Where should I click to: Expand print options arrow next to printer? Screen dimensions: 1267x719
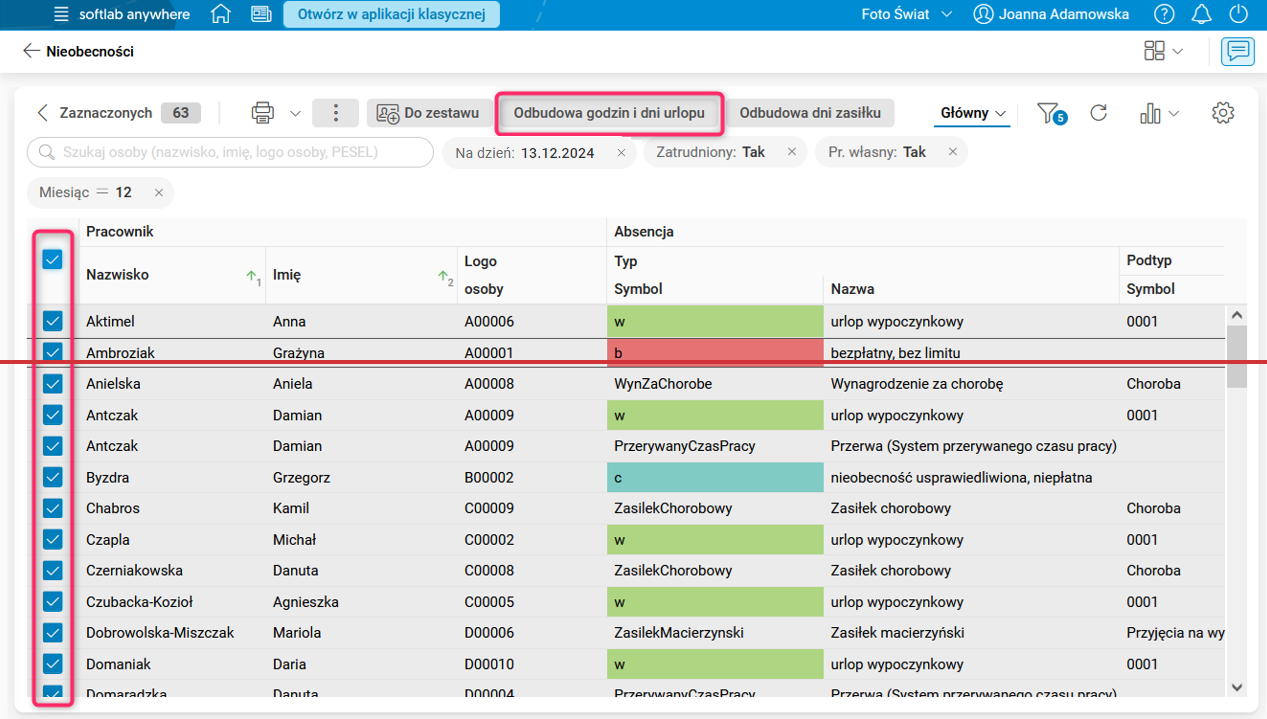[x=295, y=113]
